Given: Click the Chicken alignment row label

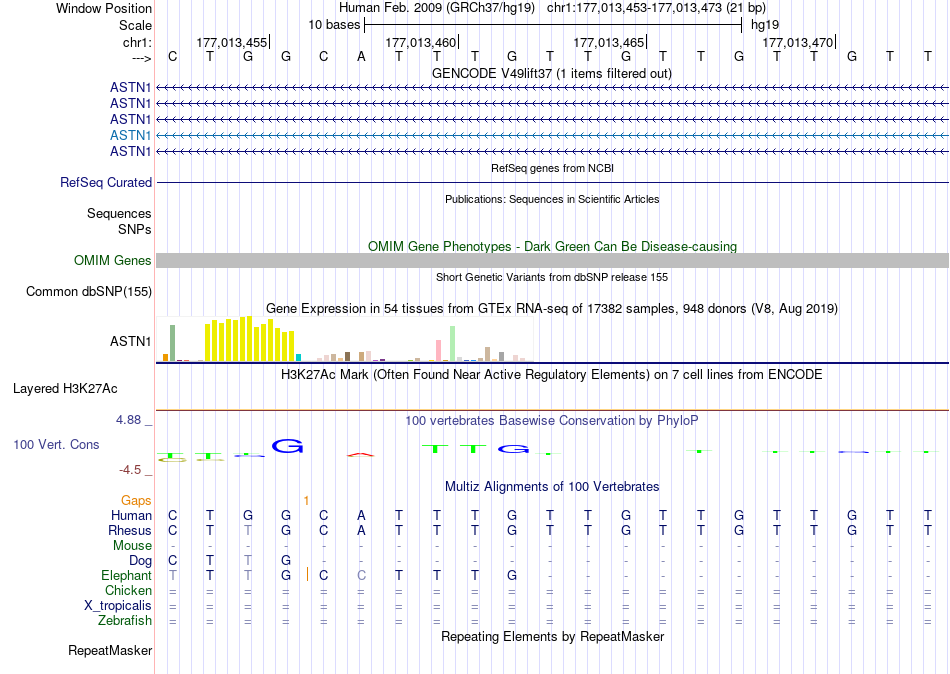Looking at the screenshot, I should pyautogui.click(x=128, y=590).
